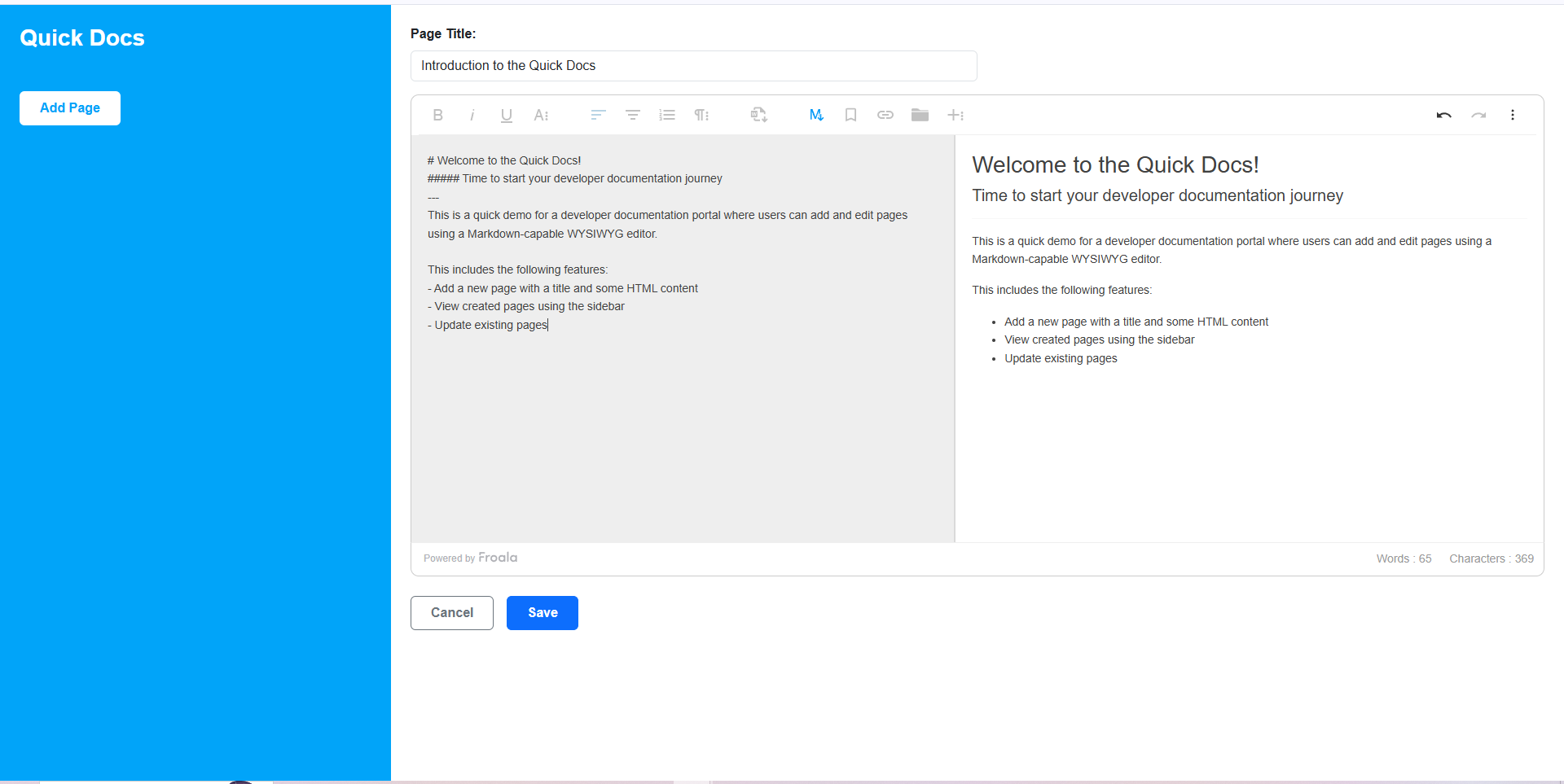This screenshot has height=784, width=1564.
Task: Open the three-dot overflow menu
Action: 1513,115
